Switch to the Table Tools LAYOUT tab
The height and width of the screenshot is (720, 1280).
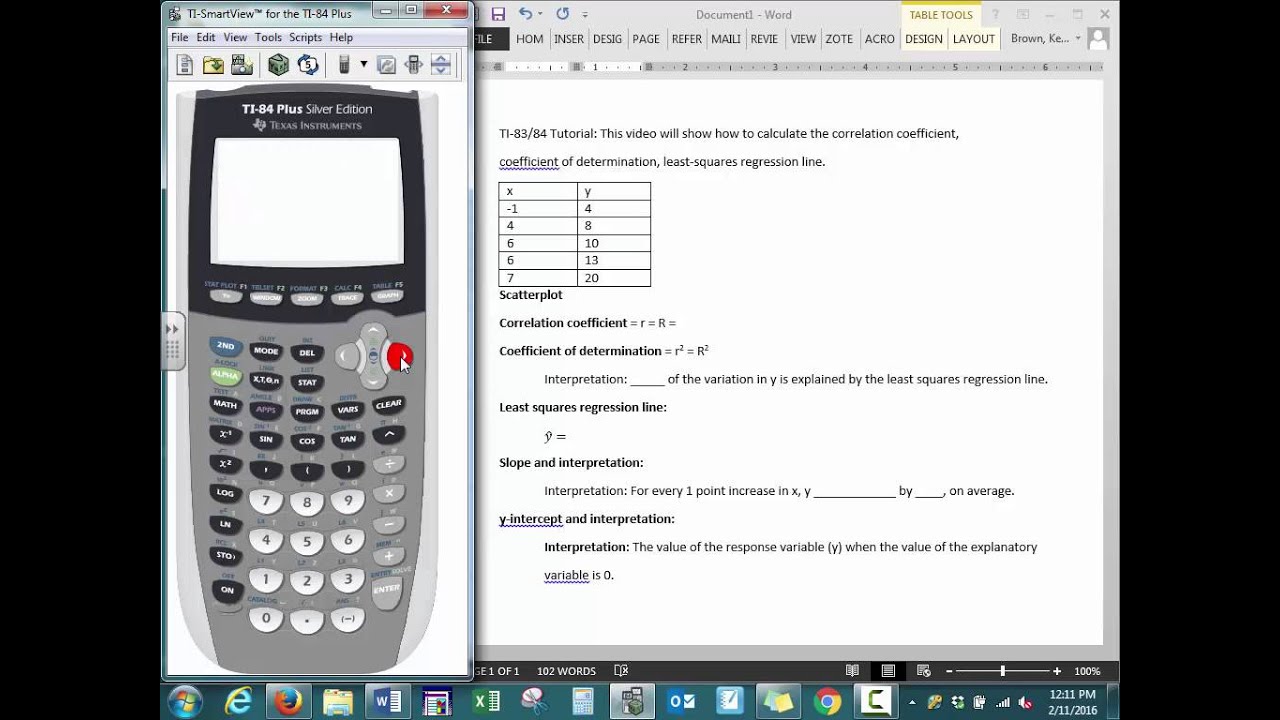tap(973, 39)
